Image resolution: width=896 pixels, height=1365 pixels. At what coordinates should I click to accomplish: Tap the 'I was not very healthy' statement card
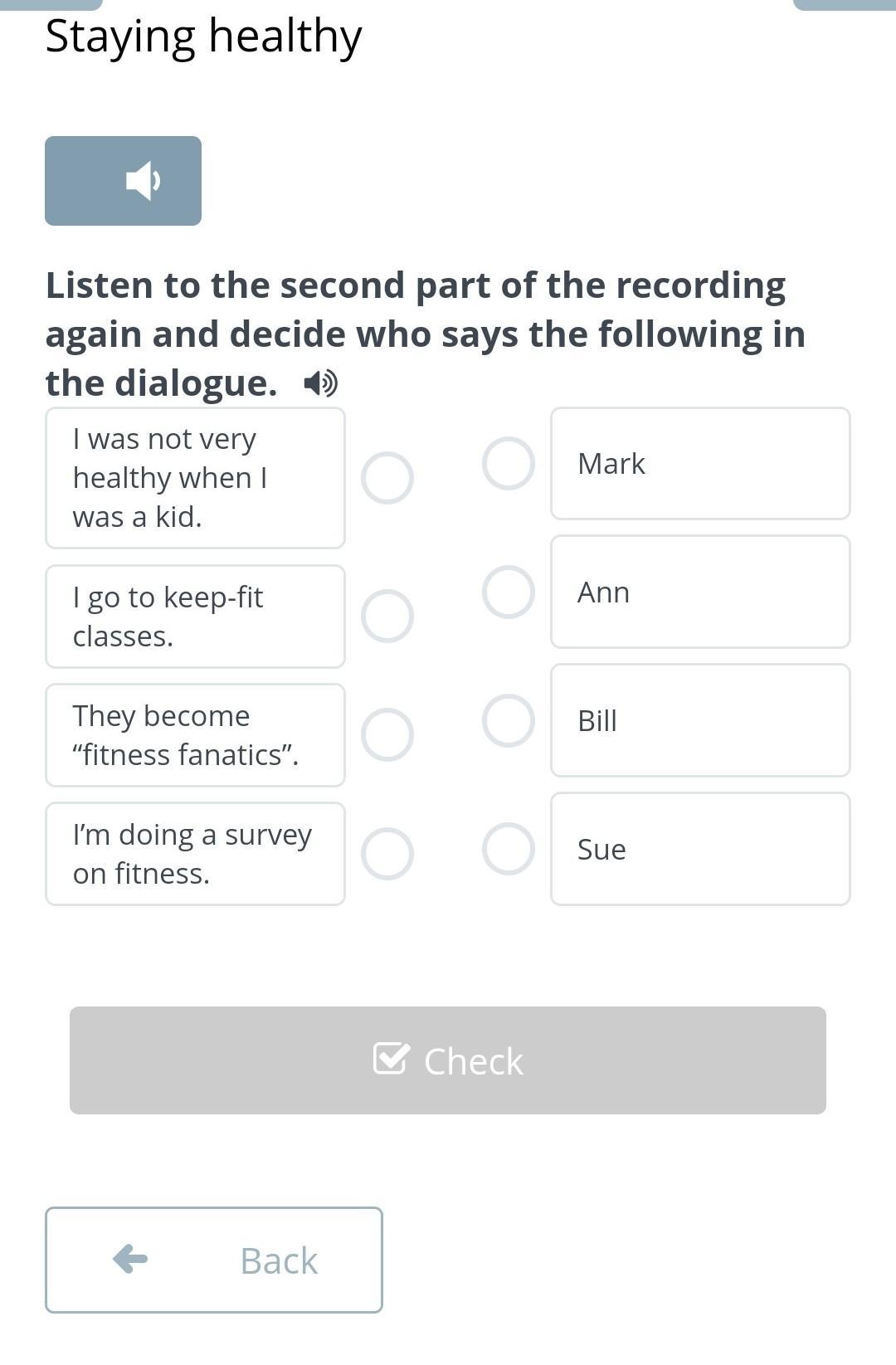[195, 478]
